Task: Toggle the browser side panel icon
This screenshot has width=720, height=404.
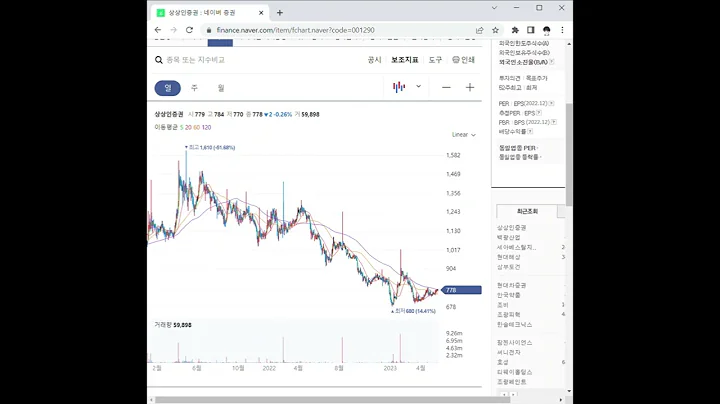Action: [x=531, y=30]
